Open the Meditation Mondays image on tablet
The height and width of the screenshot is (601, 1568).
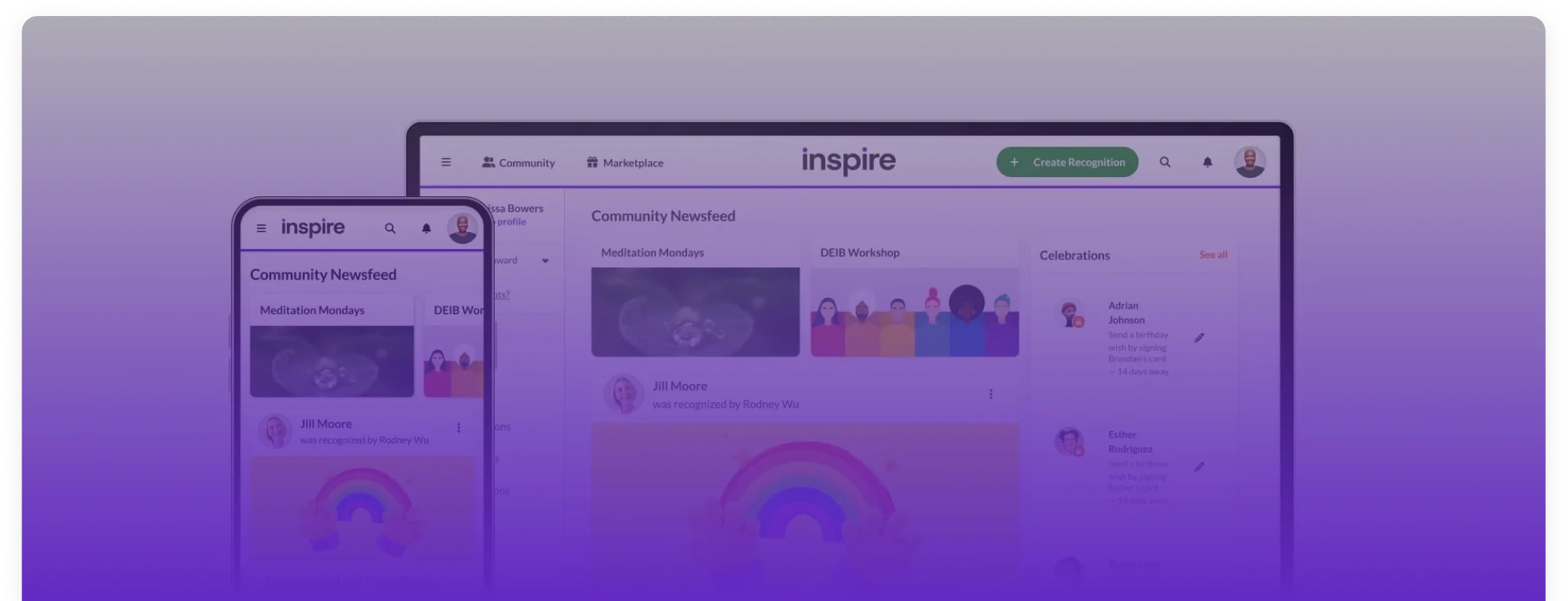pos(695,312)
